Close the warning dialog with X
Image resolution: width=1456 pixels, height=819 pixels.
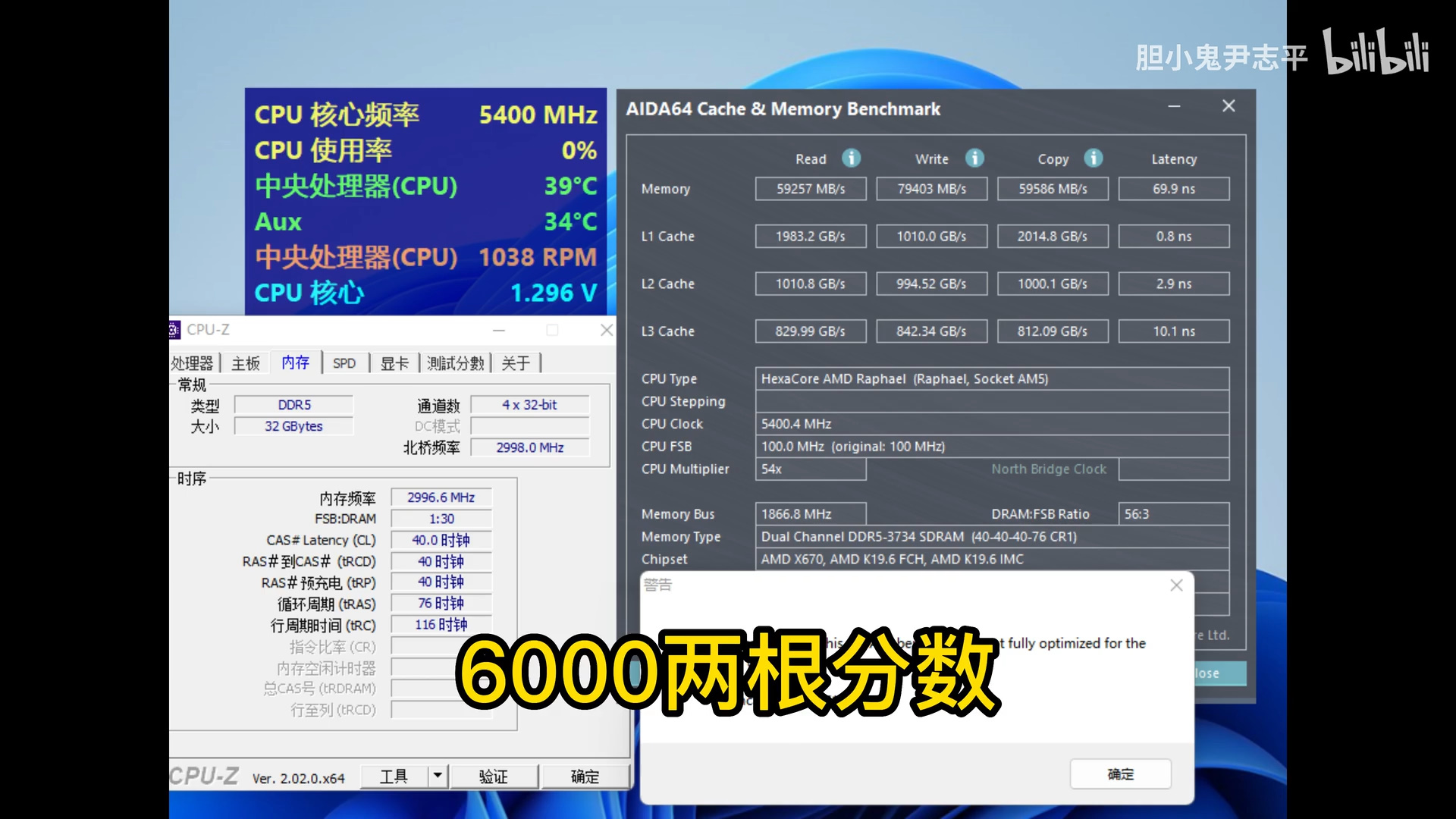point(1176,585)
